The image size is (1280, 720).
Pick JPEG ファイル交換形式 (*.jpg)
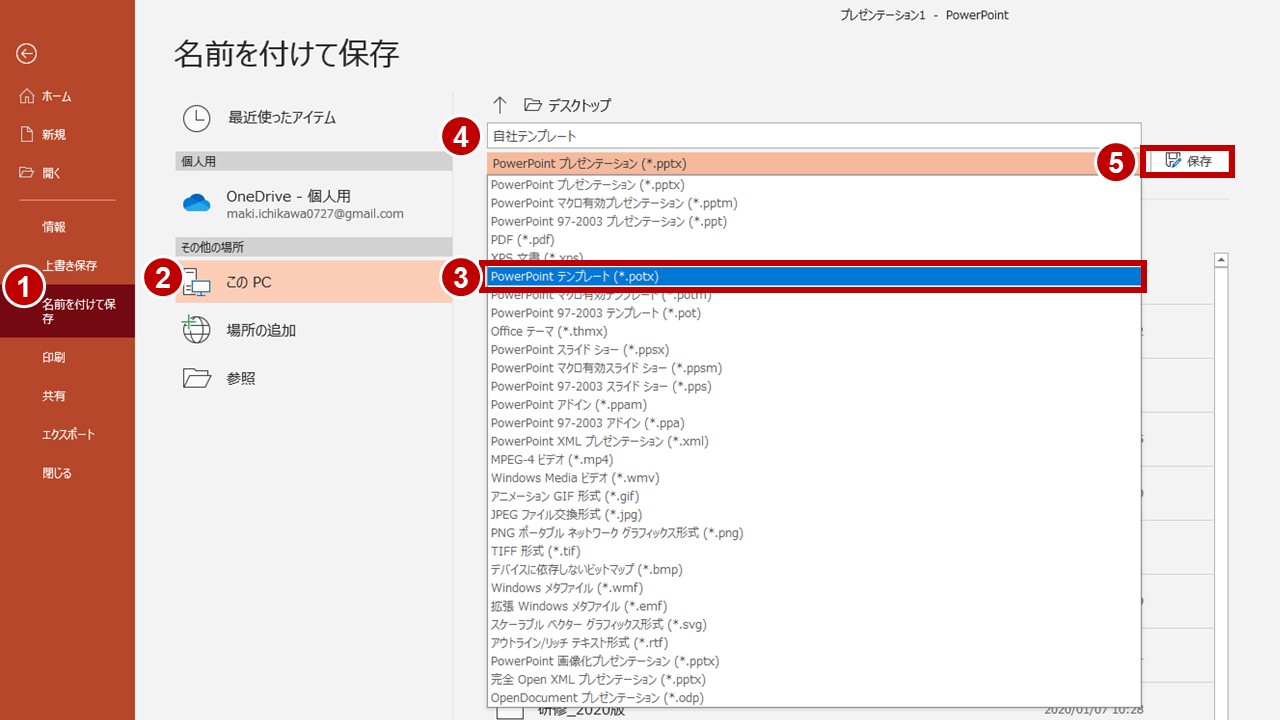pos(814,515)
